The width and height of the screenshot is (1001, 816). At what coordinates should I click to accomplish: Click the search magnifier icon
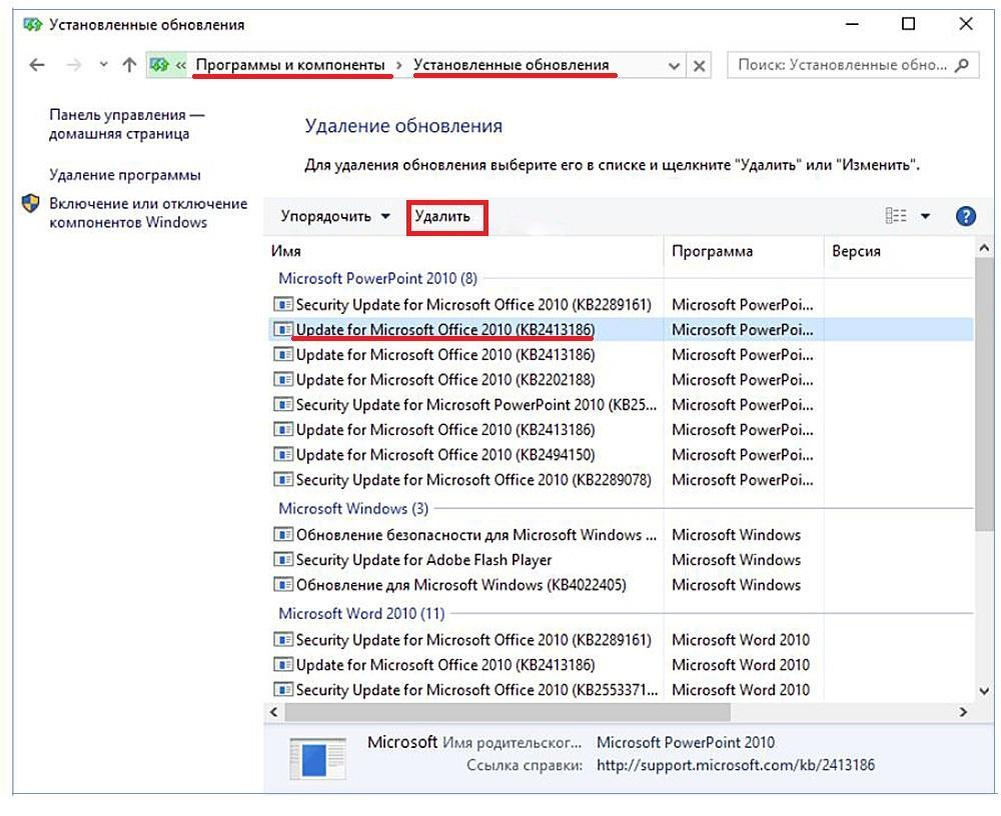(963, 64)
